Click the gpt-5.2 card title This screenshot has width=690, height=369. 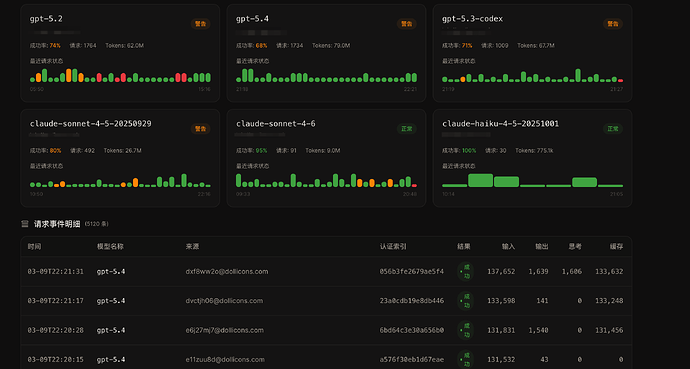[46, 19]
